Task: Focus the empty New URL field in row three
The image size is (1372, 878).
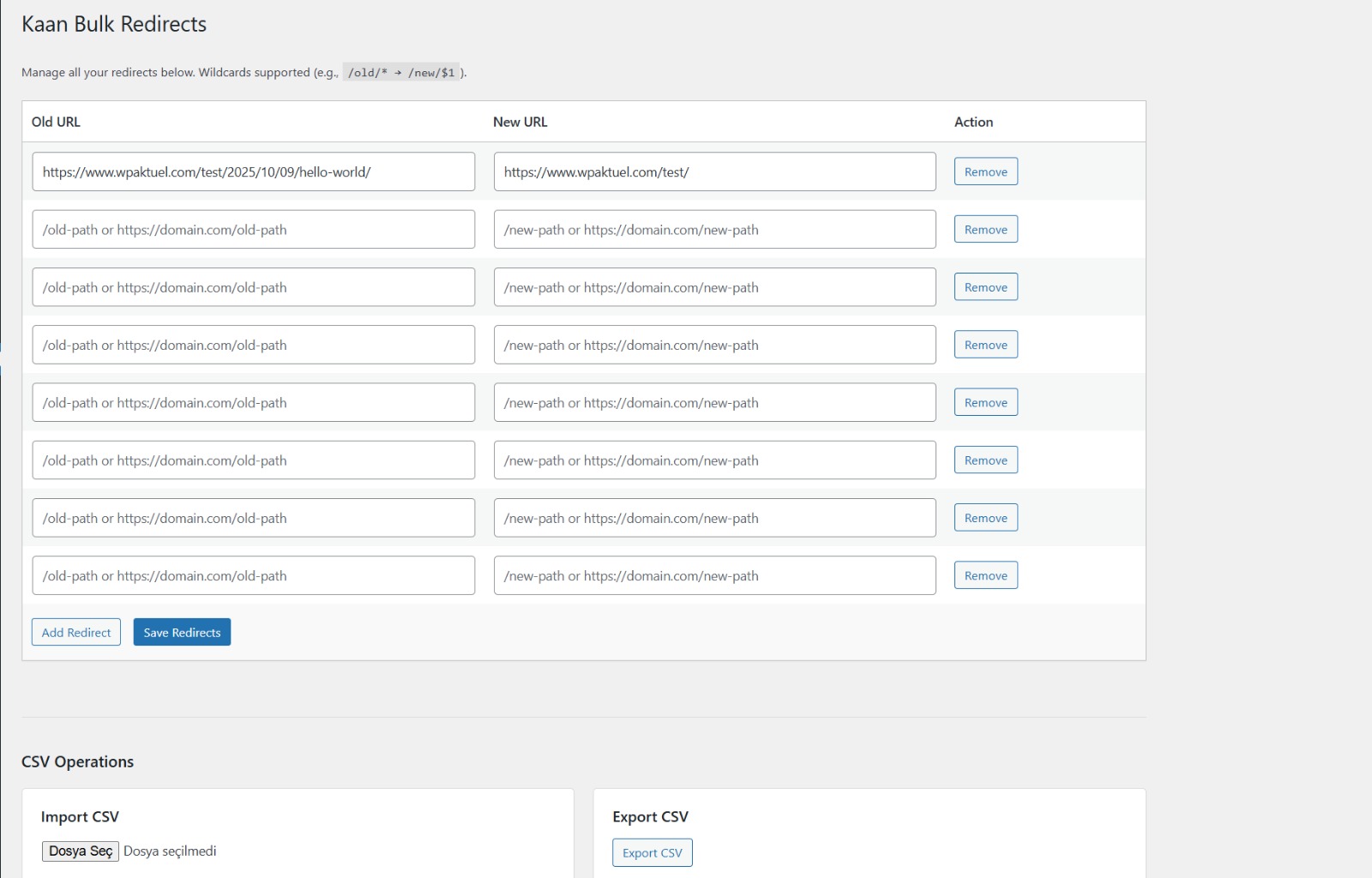Action: (713, 286)
